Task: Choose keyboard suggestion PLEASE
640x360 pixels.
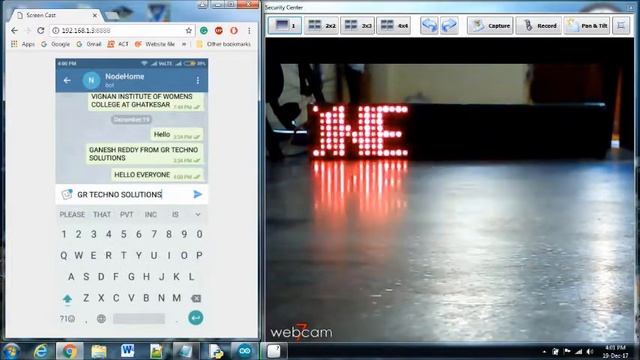Action: [x=72, y=215]
